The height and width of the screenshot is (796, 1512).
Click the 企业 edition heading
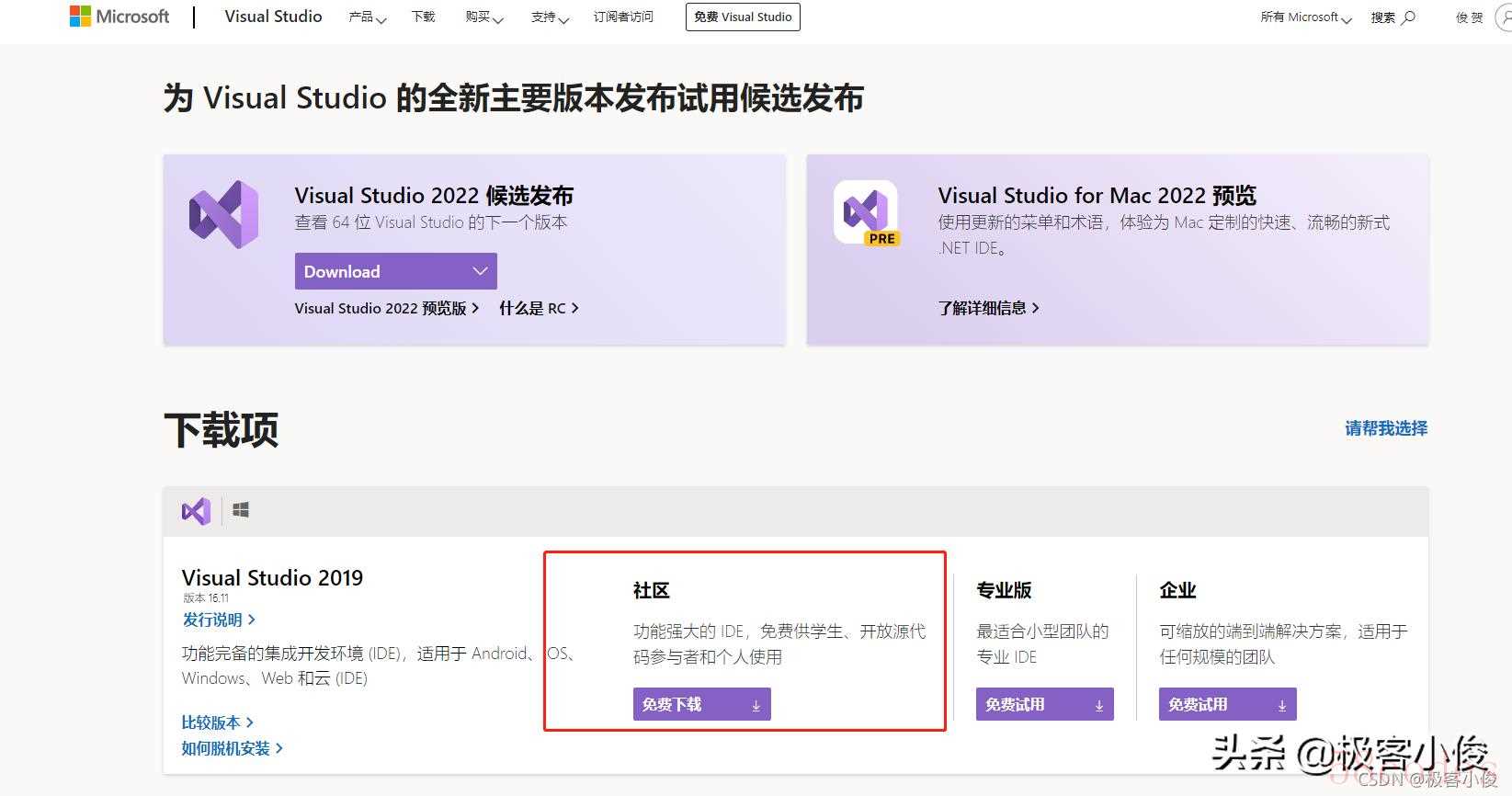tap(1177, 590)
